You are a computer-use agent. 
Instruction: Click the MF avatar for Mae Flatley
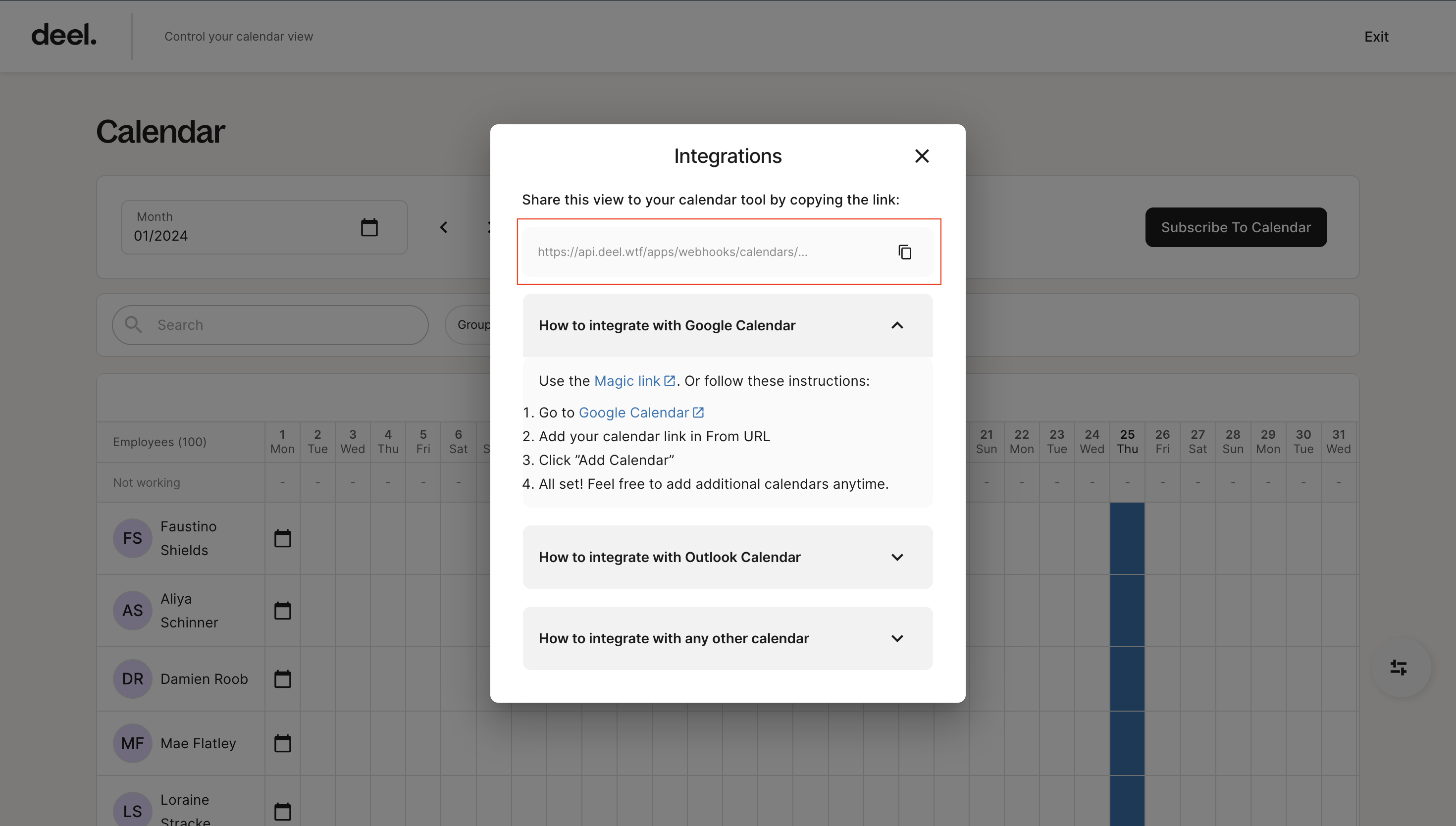coord(132,743)
